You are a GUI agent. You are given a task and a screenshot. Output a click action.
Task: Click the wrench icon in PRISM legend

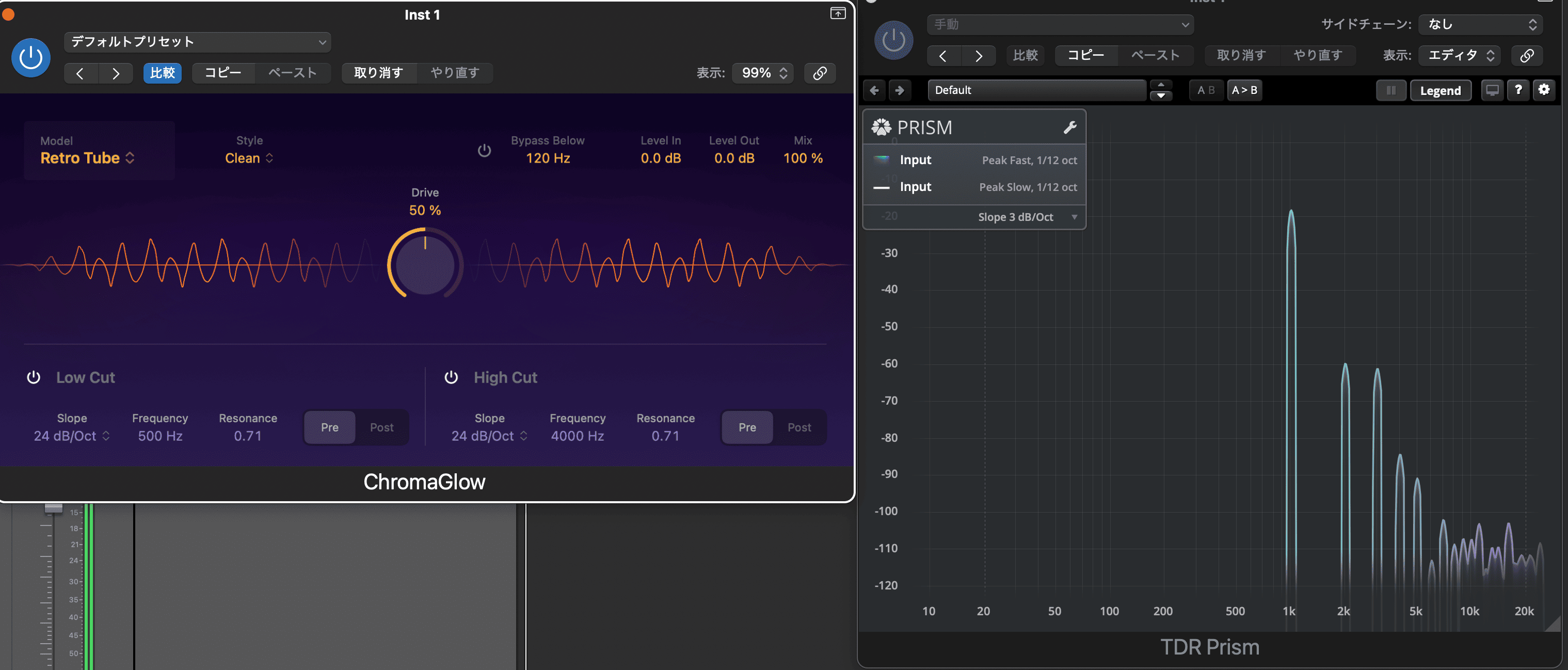pyautogui.click(x=1069, y=127)
